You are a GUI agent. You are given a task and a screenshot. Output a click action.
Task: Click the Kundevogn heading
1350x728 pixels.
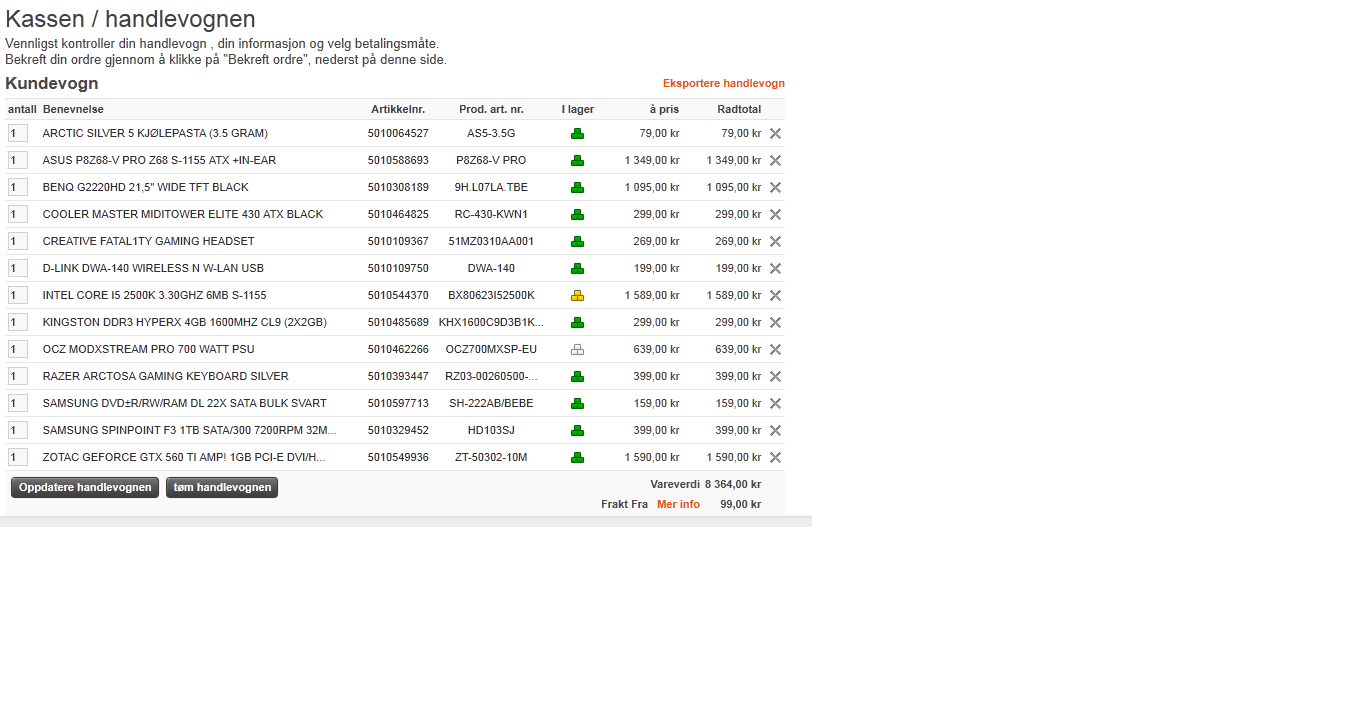[x=51, y=83]
